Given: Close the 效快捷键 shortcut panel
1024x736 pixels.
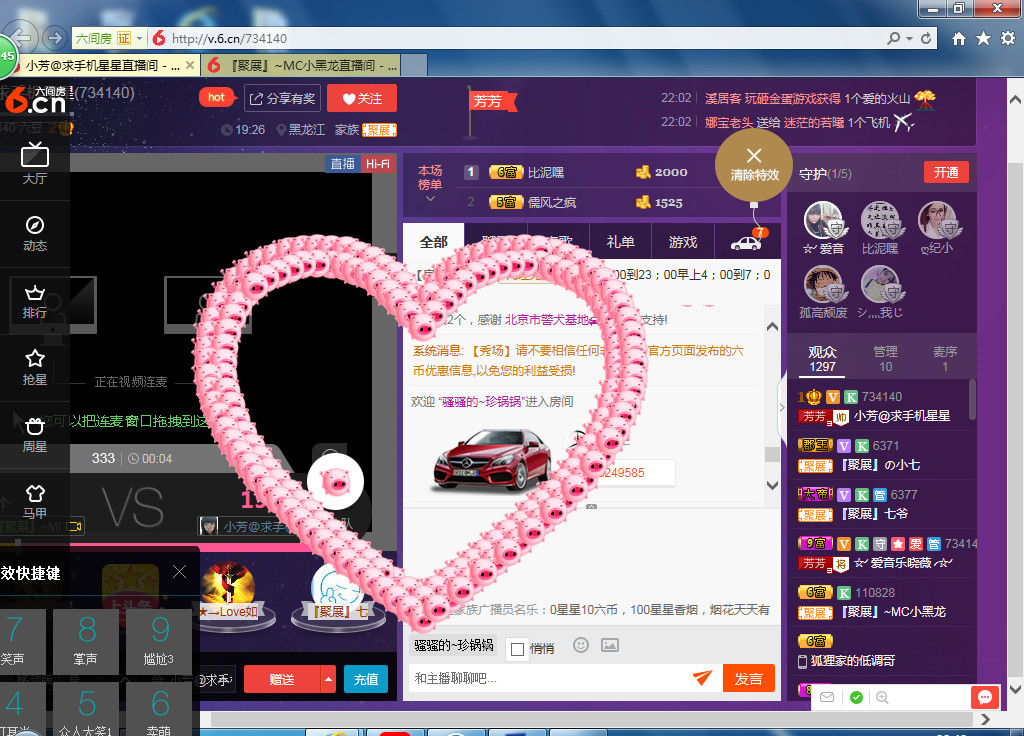Looking at the screenshot, I should tap(180, 572).
